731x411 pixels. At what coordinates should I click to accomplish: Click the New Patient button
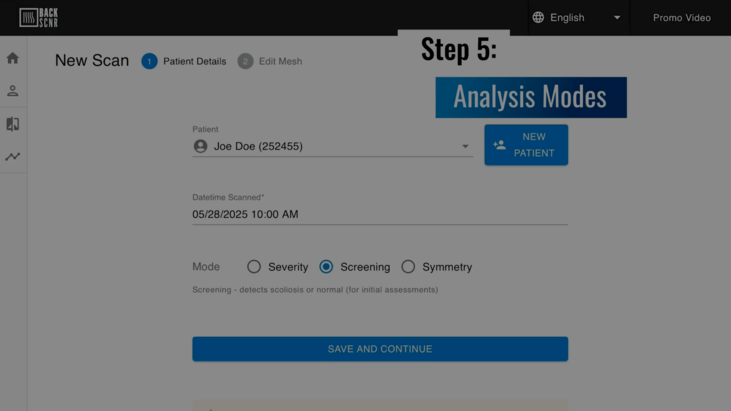526,145
